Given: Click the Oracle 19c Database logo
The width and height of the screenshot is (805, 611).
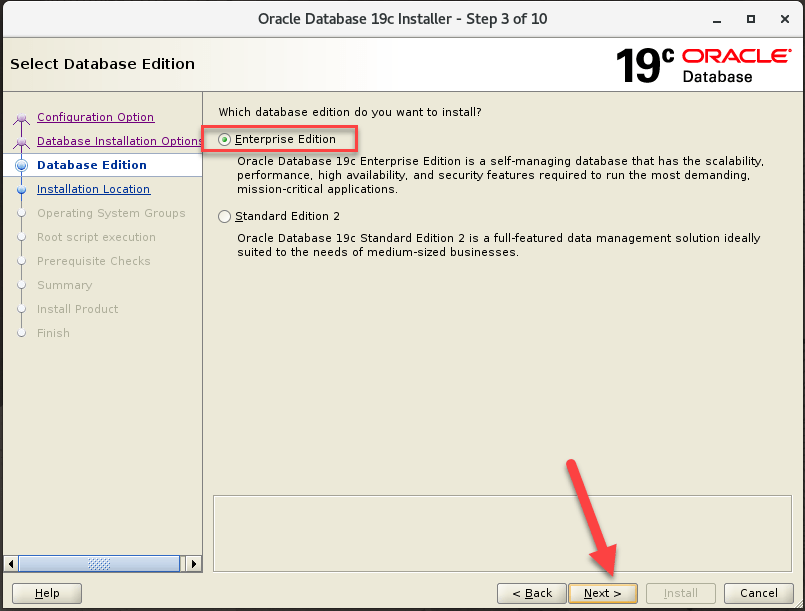Looking at the screenshot, I should (x=703, y=65).
